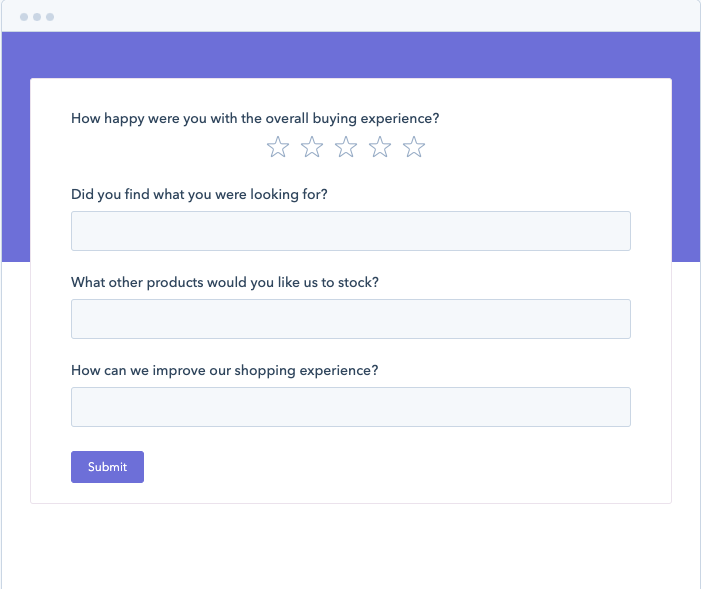
Task: Click the blank white area below the form card
Action: (x=350, y=545)
